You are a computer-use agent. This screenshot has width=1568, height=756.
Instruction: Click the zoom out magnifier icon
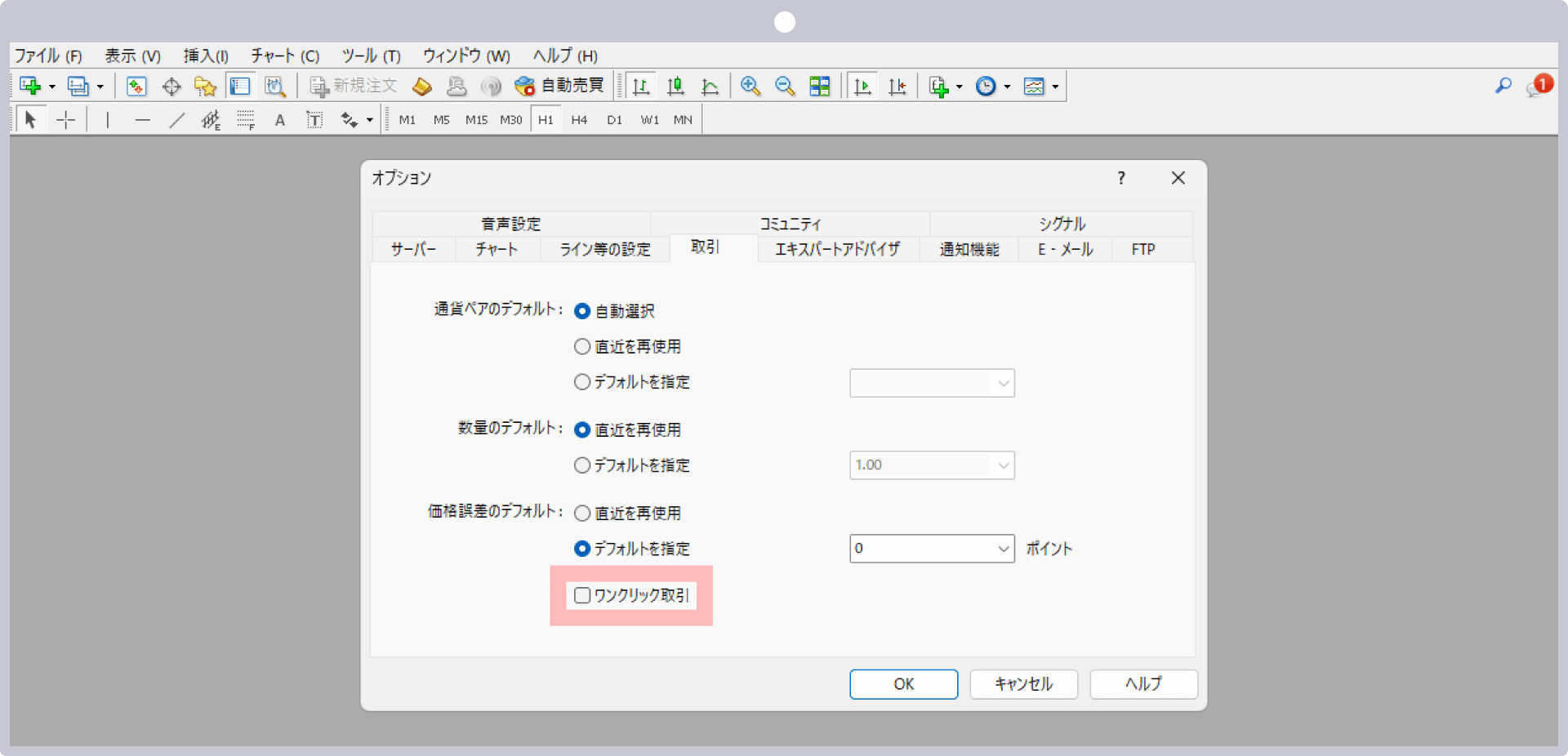785,86
